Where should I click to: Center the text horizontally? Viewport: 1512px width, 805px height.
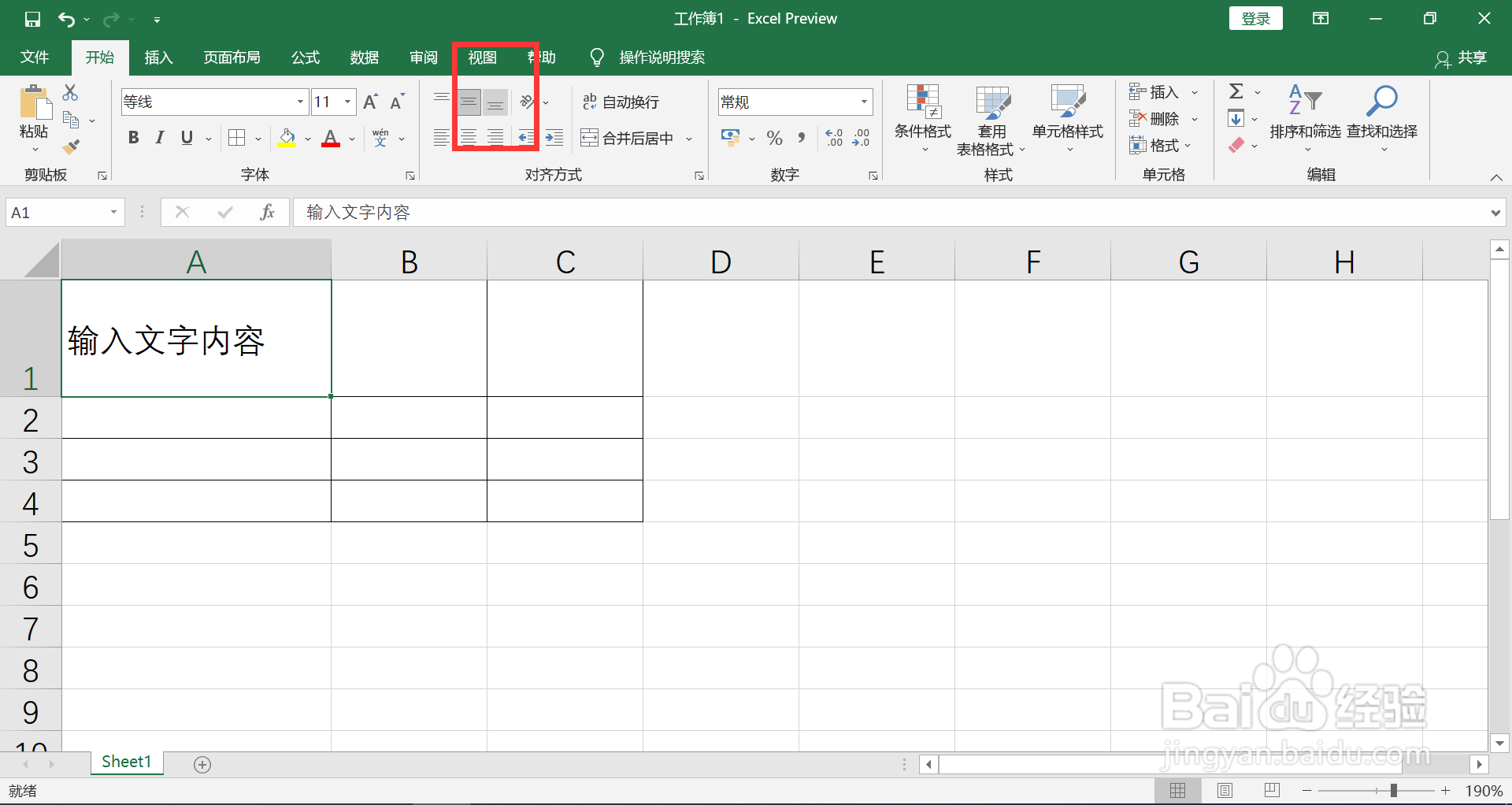(469, 138)
